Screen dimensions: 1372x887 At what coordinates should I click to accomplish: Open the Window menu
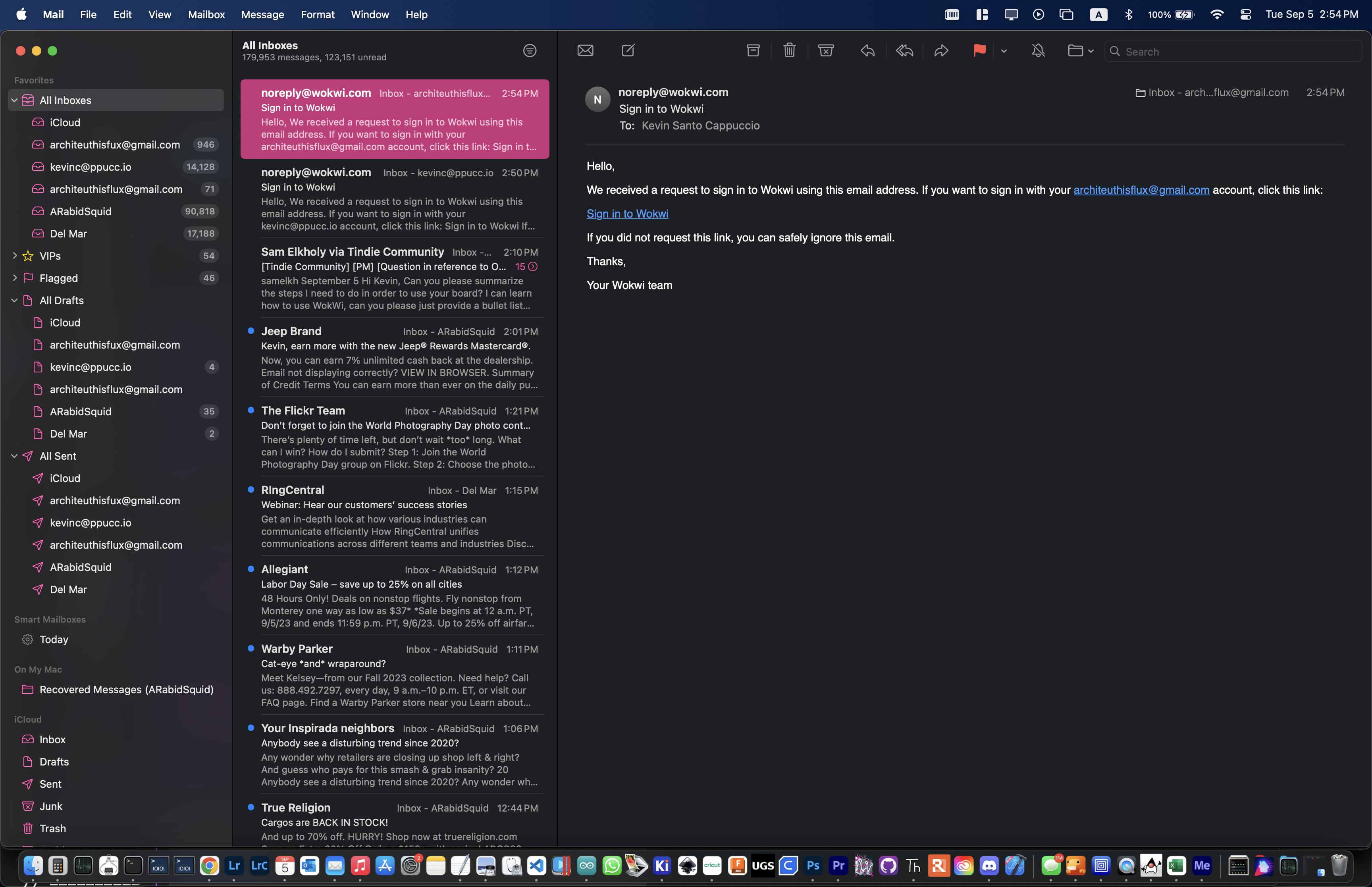click(x=370, y=14)
